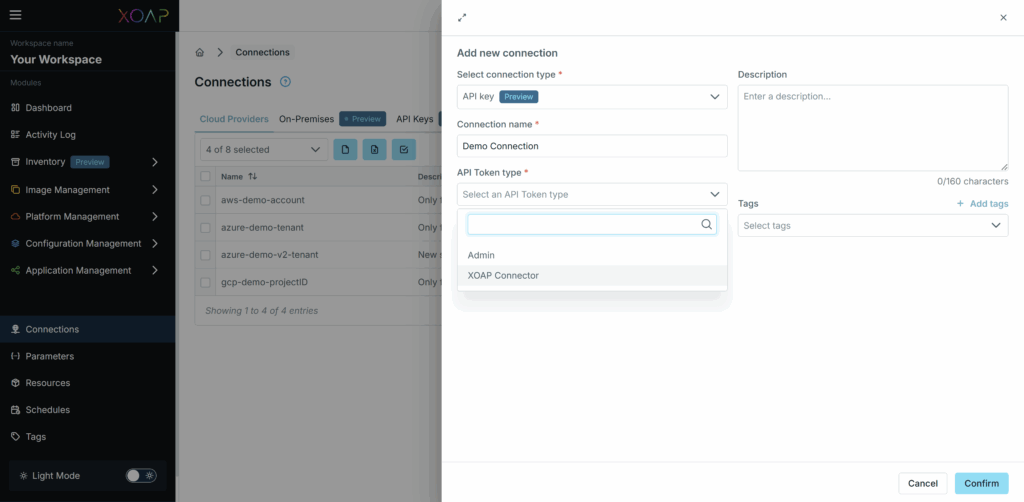The height and width of the screenshot is (502, 1024).
Task: Click the search magnifier icon
Action: [x=706, y=224]
